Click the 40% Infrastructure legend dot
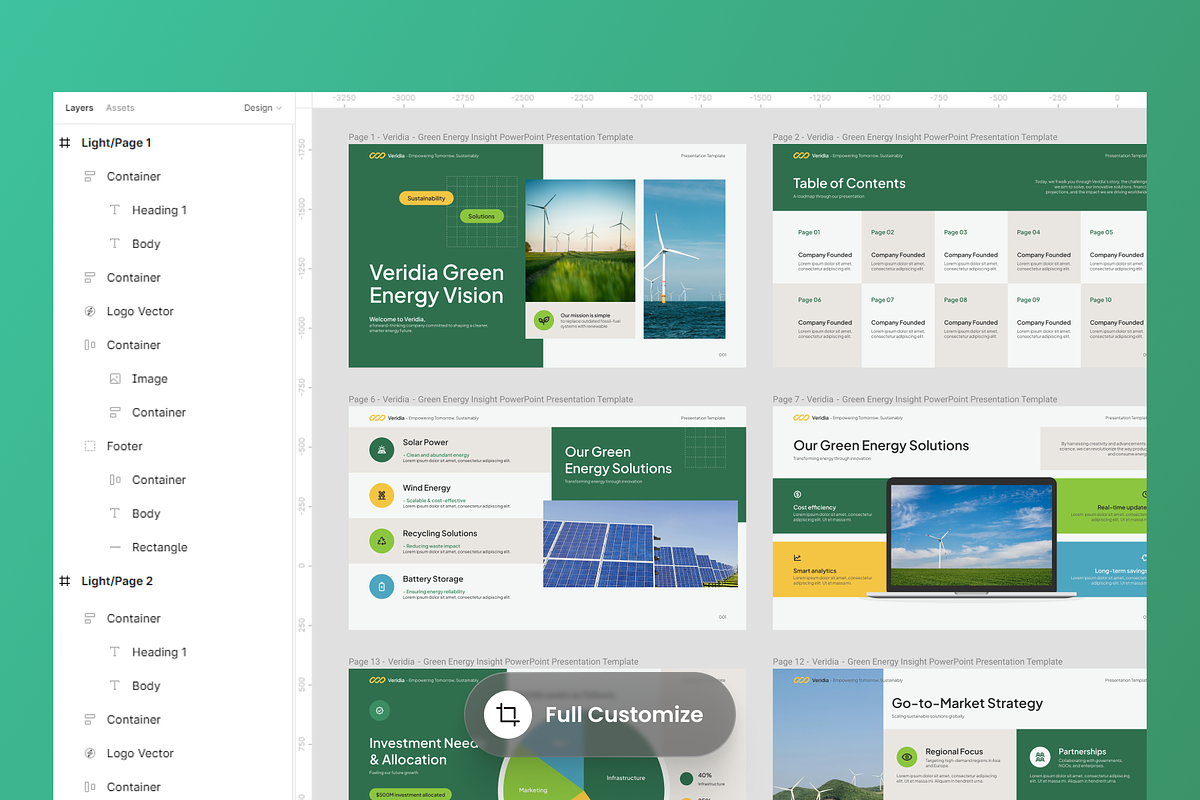The width and height of the screenshot is (1200, 800). (686, 778)
